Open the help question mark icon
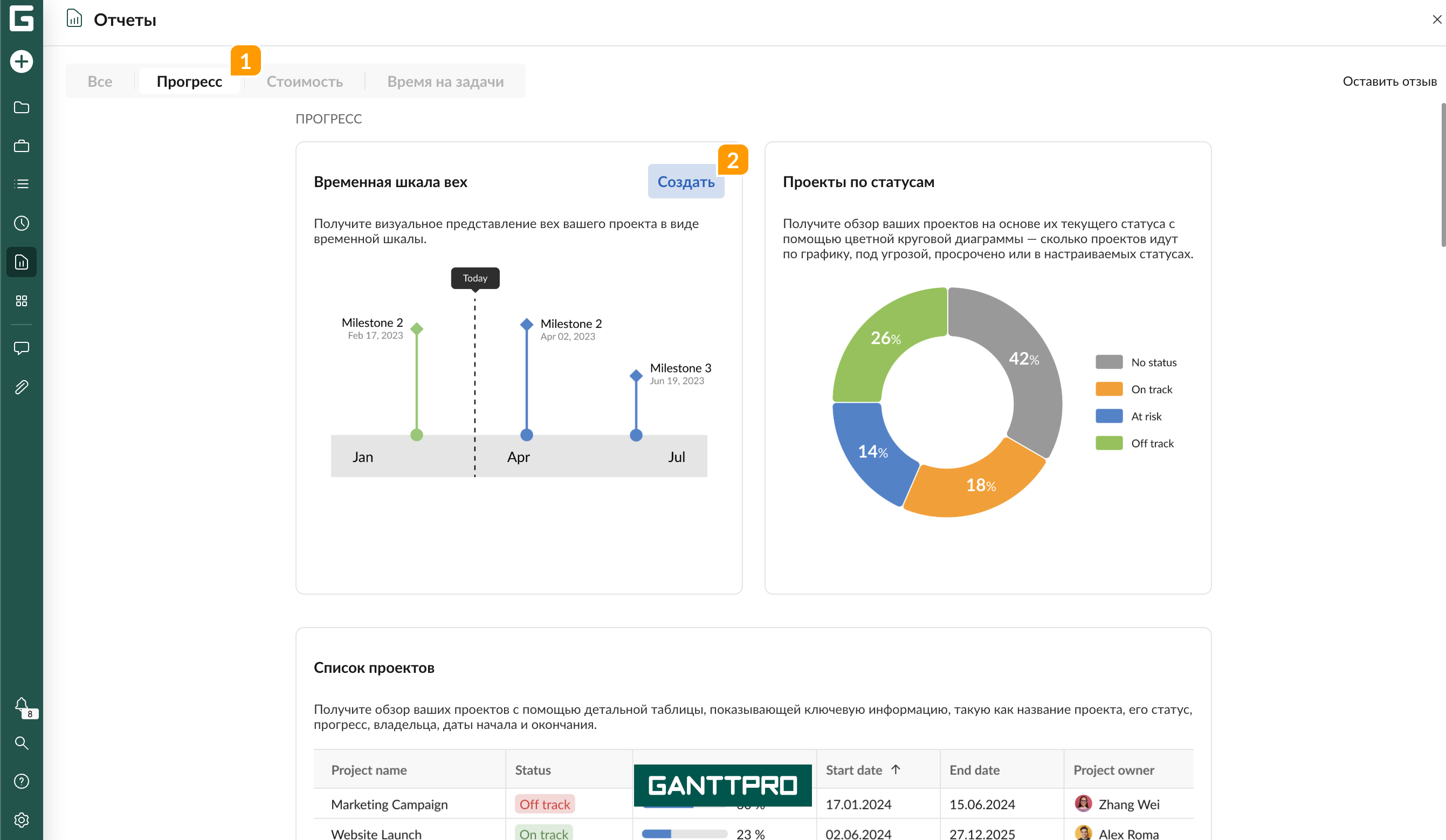The width and height of the screenshot is (1446, 840). pyautogui.click(x=21, y=781)
